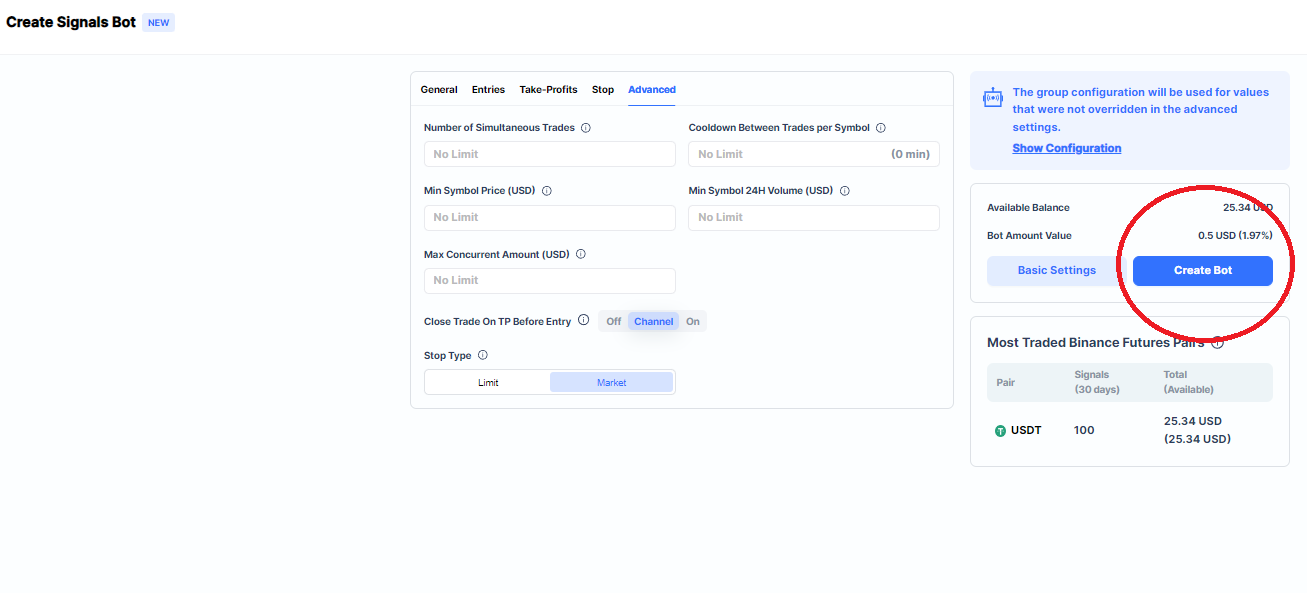
Task: Open the Take-Profits tab
Action: [x=548, y=90]
